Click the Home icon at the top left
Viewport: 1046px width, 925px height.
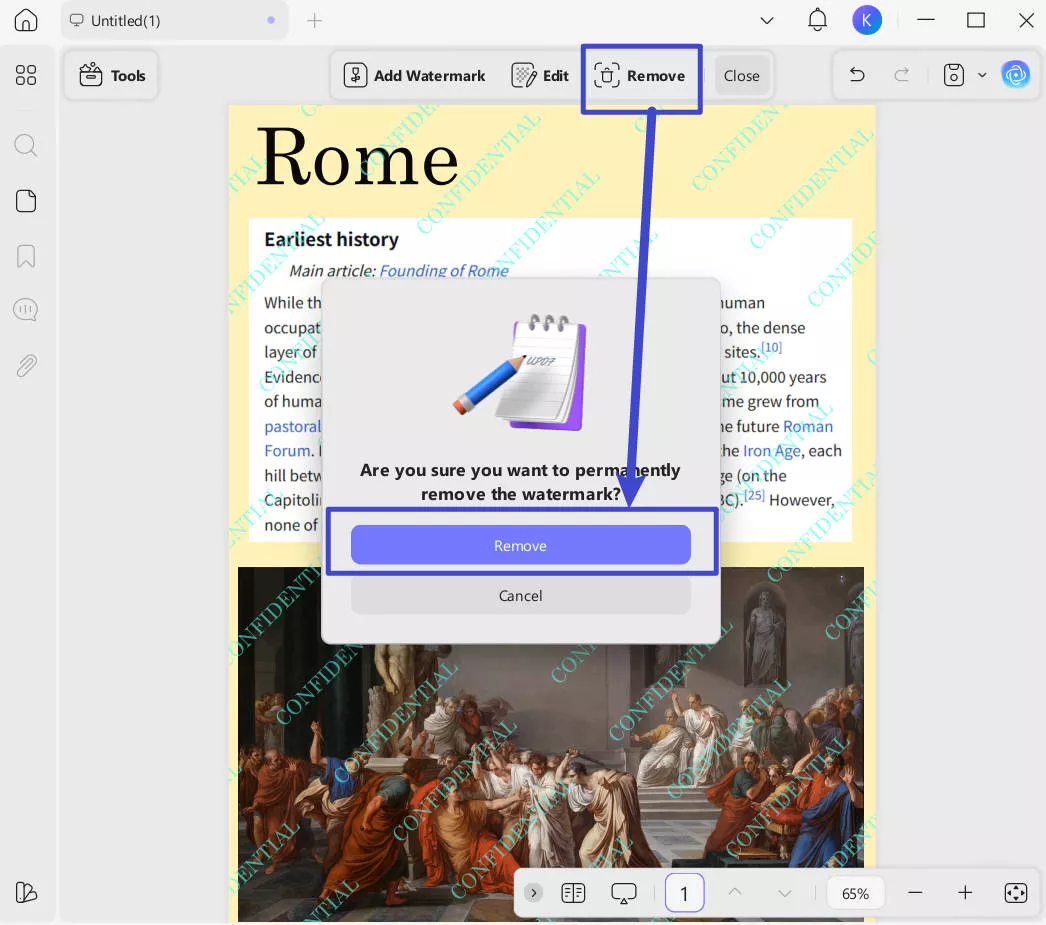coord(26,20)
